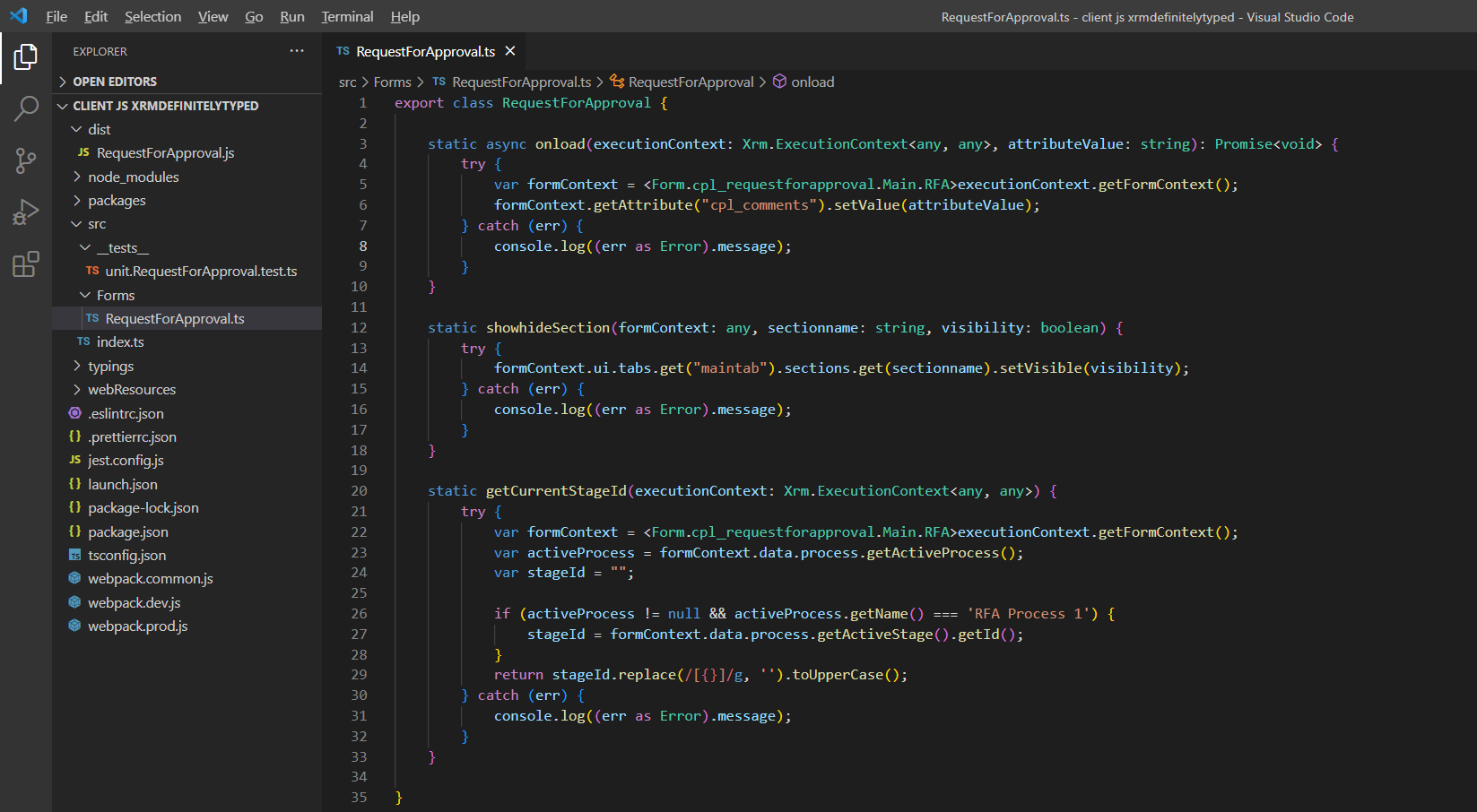Open the Search view icon
Screen dimensions: 1477x812
26,108
